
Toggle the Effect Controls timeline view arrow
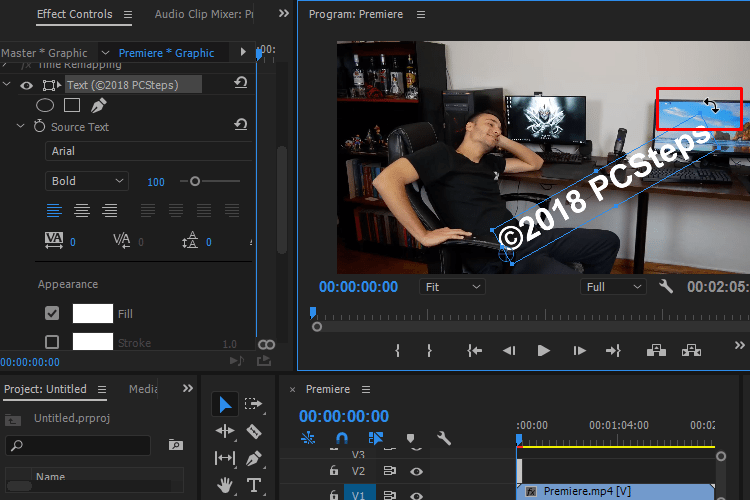(x=243, y=52)
